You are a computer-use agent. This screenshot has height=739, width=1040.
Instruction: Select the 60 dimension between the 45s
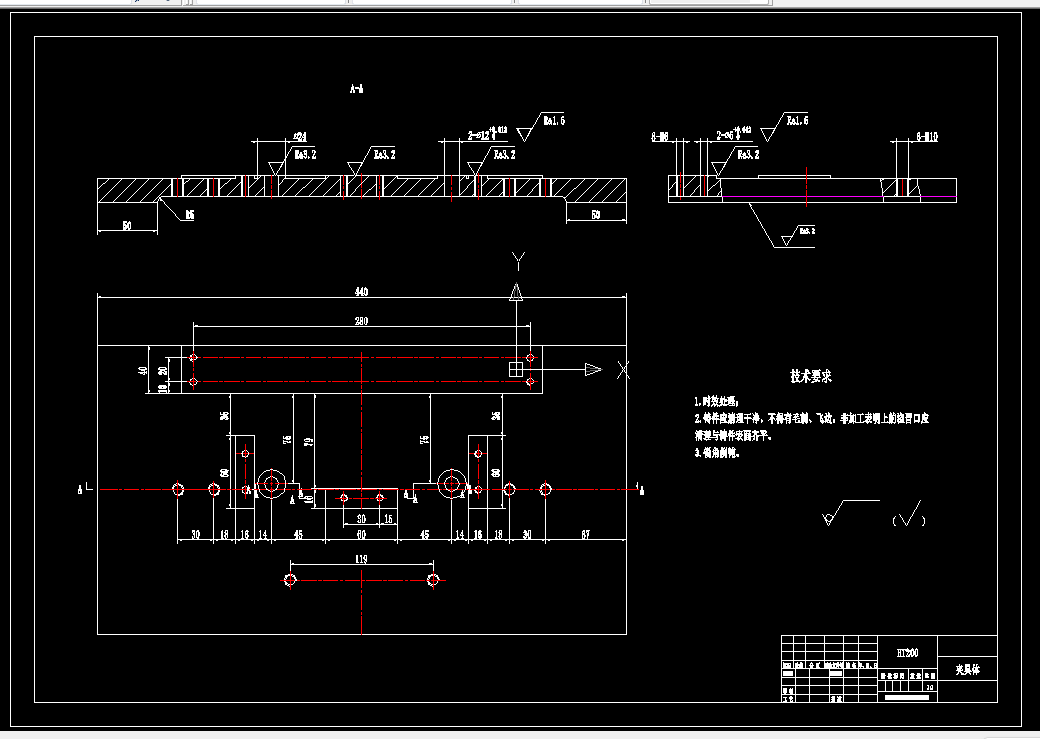[361, 534]
